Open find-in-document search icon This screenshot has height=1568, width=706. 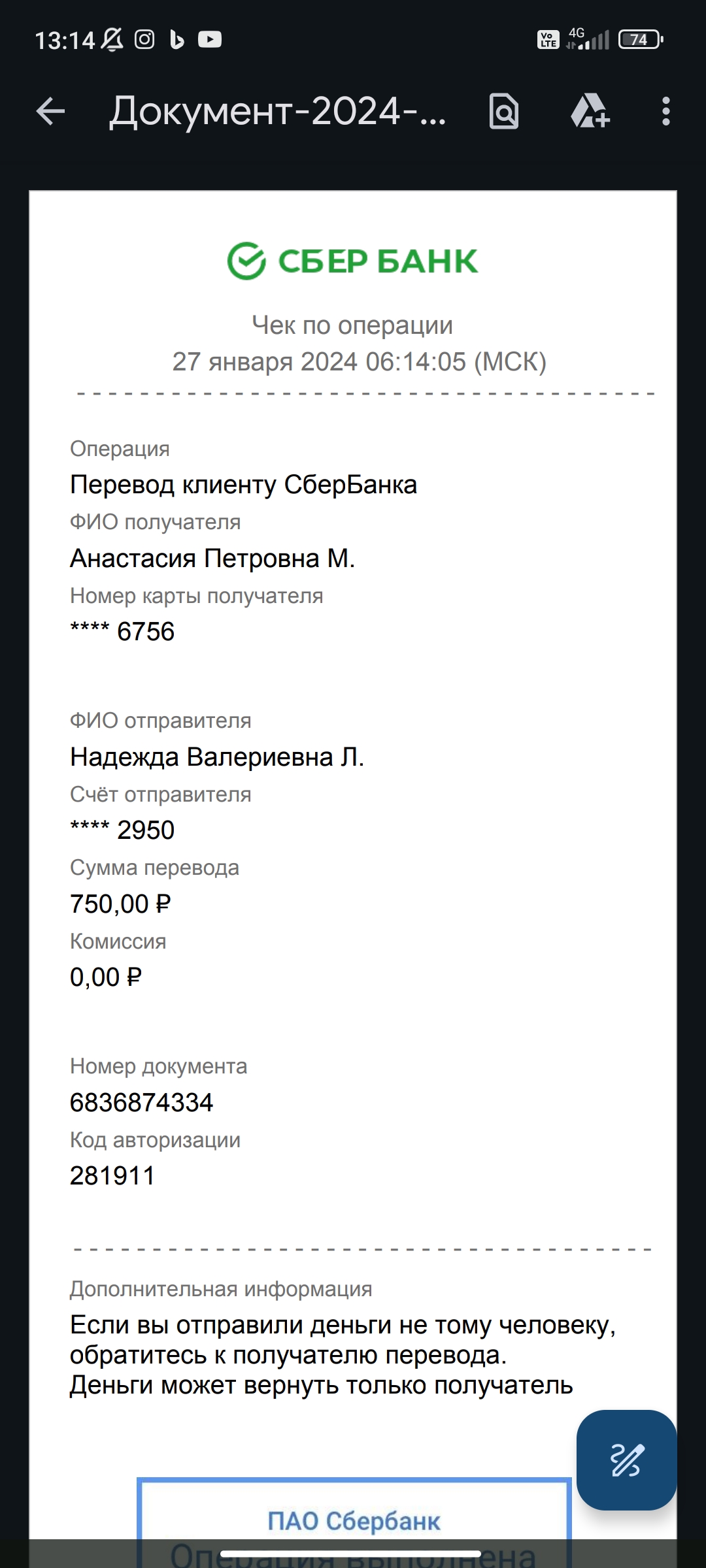point(504,111)
